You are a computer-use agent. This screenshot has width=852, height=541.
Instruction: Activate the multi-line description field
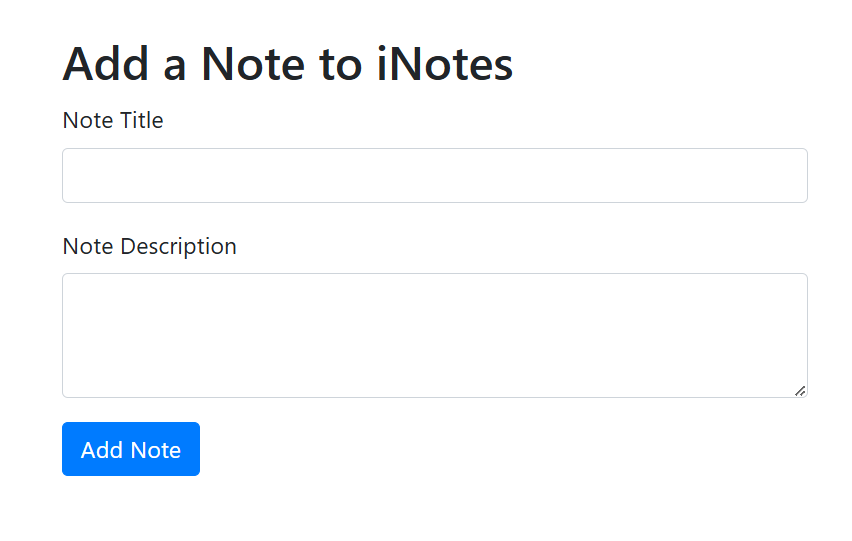coord(434,335)
